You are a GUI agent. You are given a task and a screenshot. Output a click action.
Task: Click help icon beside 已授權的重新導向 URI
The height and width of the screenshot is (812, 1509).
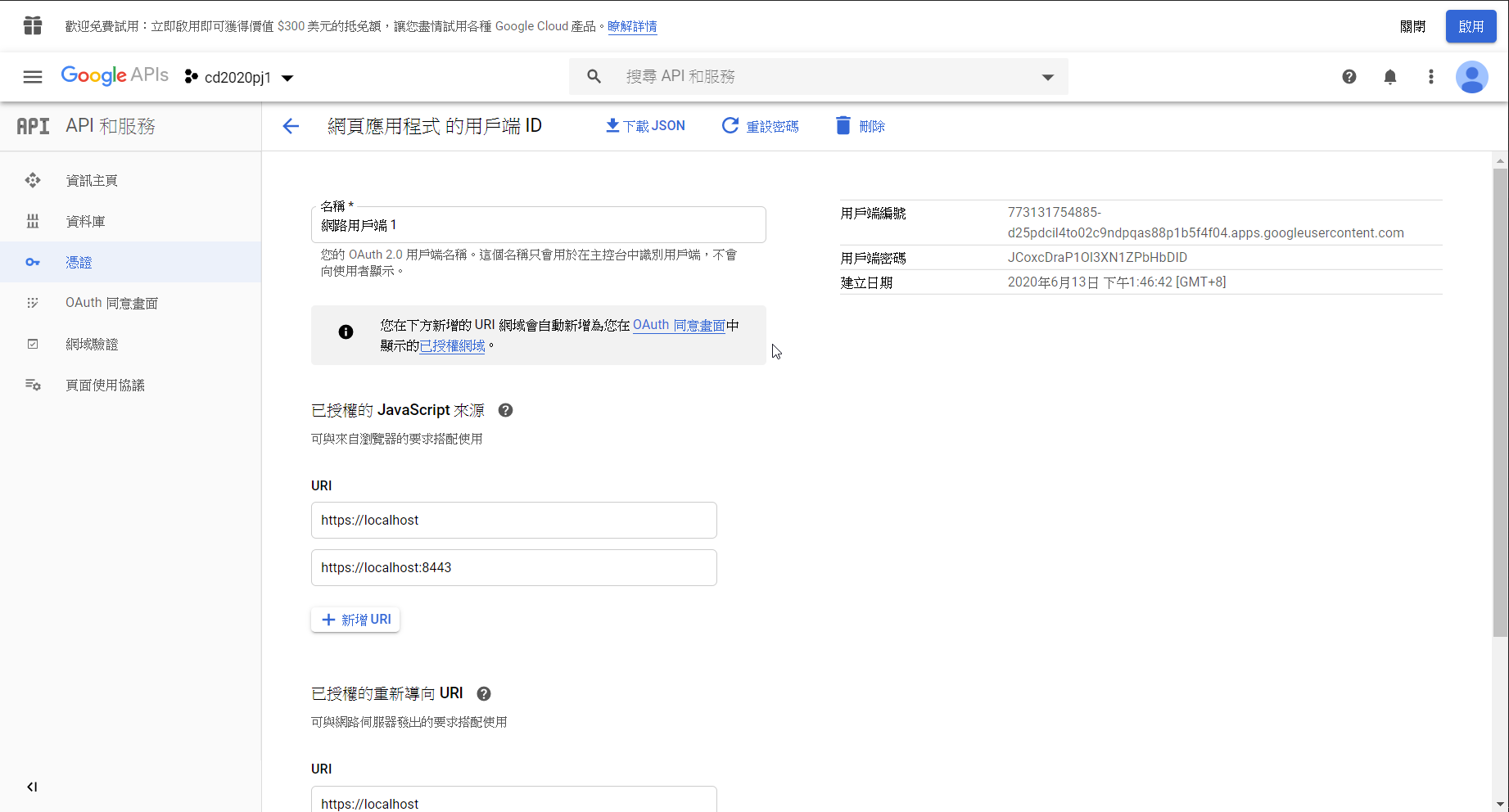(x=484, y=694)
